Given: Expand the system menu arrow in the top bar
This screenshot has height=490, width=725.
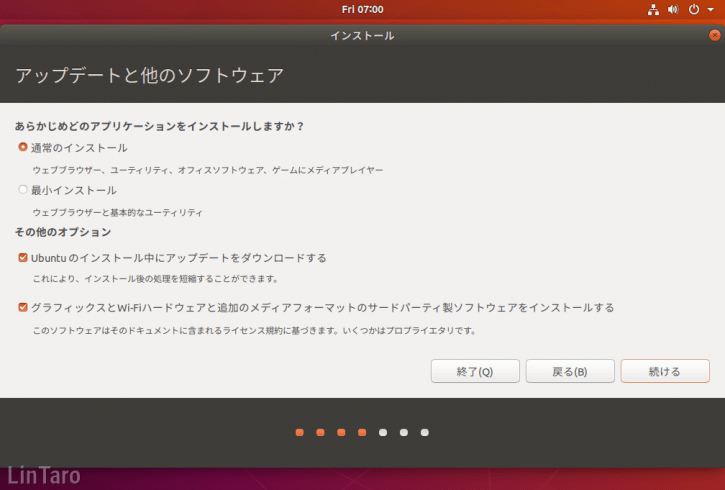Looking at the screenshot, I should pyautogui.click(x=711, y=10).
